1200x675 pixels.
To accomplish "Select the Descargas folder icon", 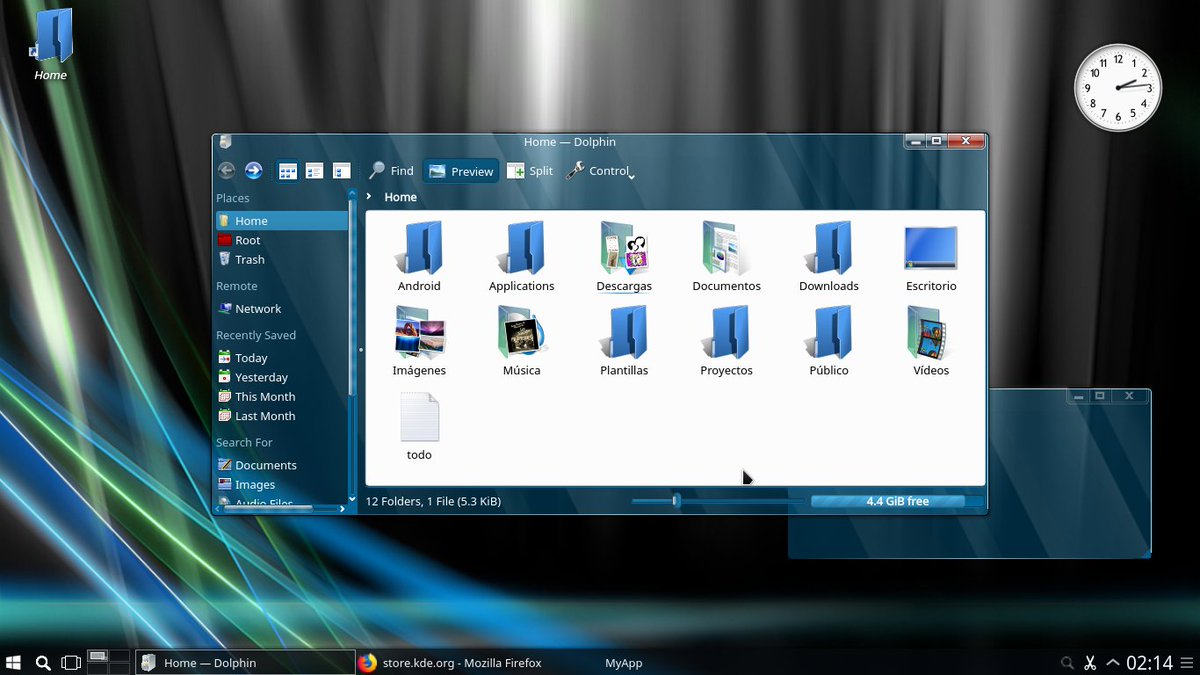I will pos(624,248).
